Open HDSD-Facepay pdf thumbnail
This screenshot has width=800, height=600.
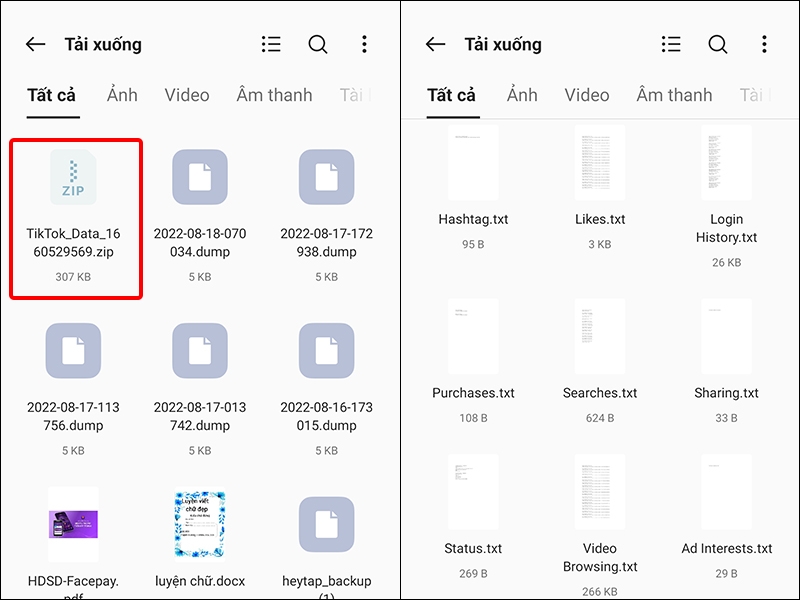pos(73,524)
